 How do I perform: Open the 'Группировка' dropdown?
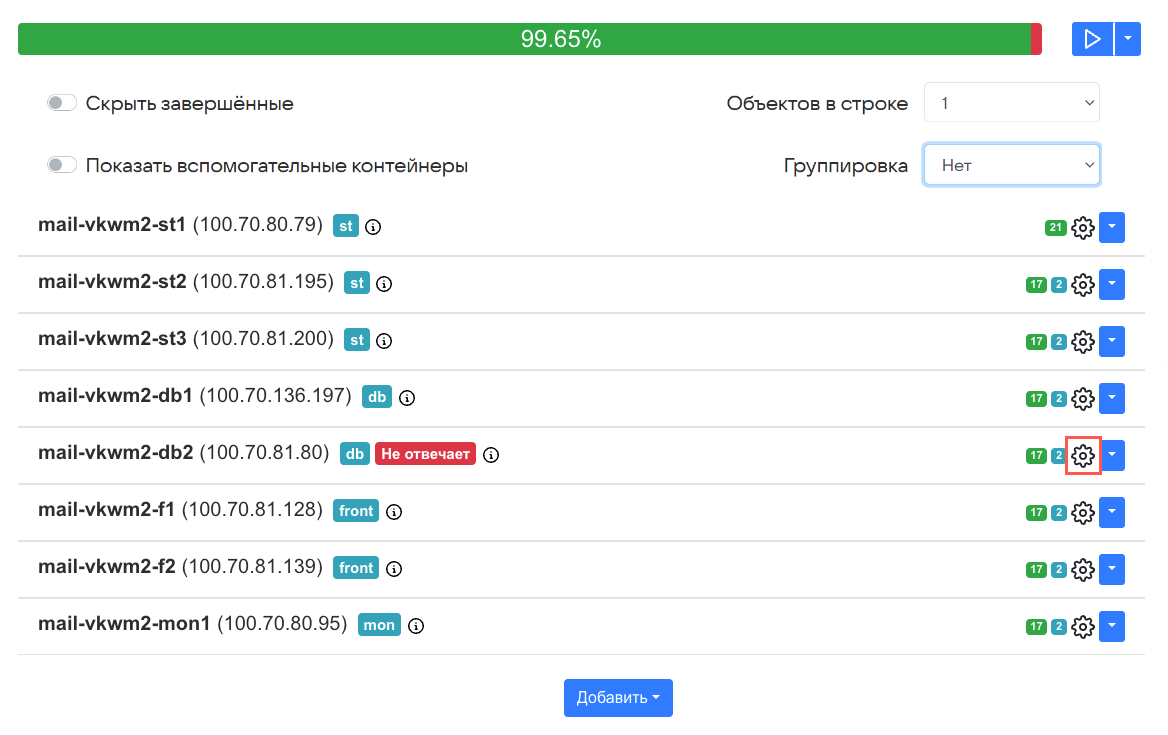(1012, 165)
